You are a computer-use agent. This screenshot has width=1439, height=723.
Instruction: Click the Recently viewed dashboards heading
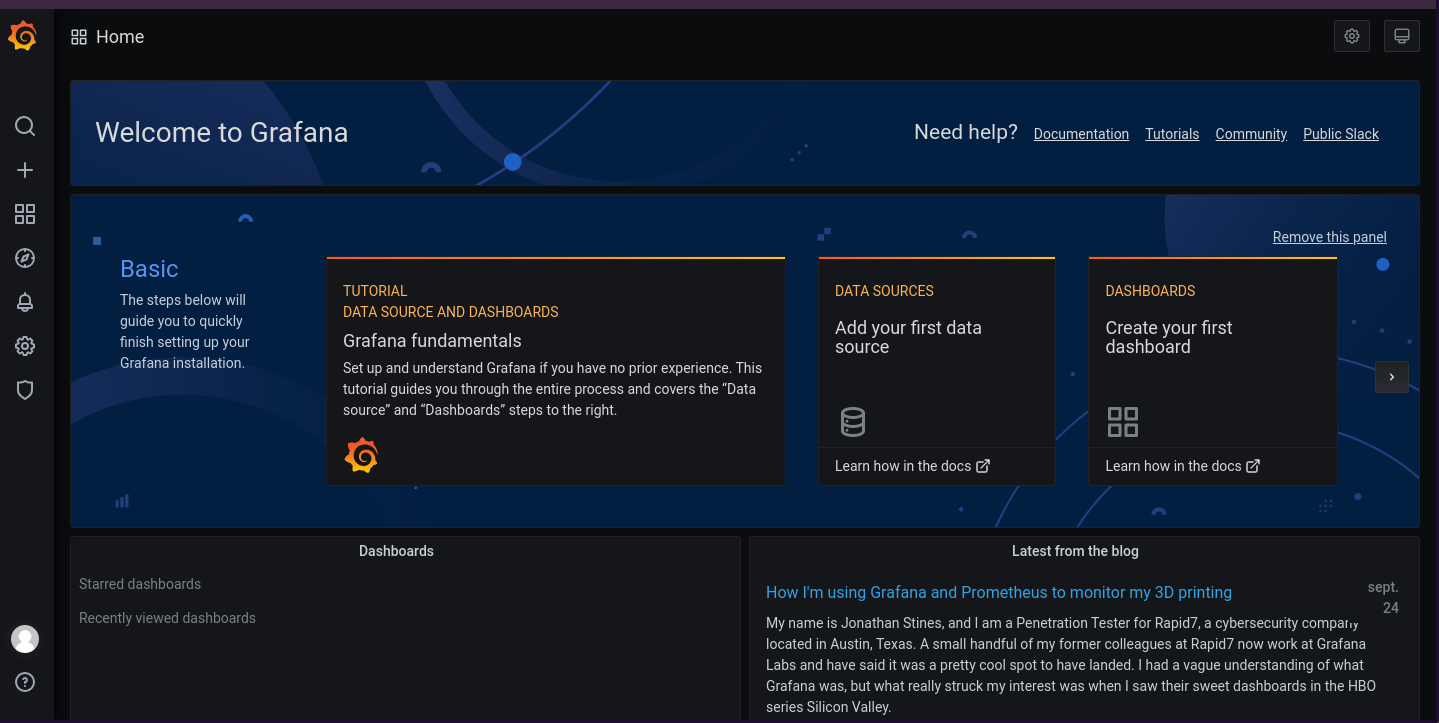pos(167,618)
